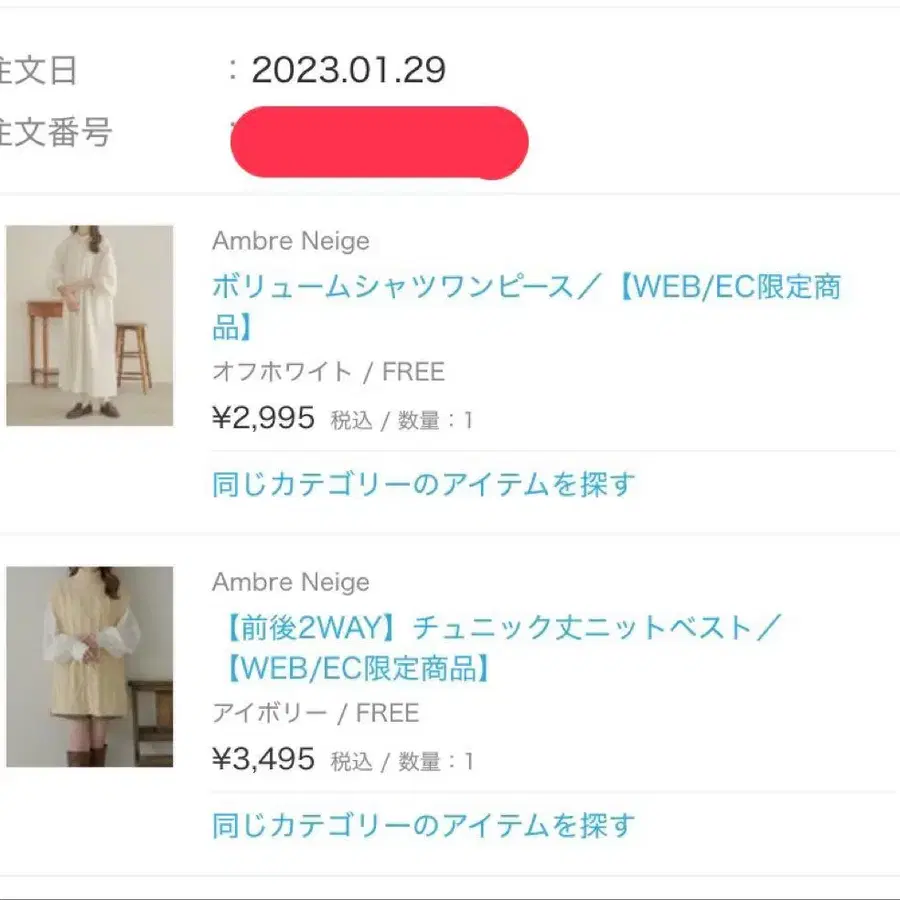Click the Ambre Neige brand above the shirt dress
900x900 pixels.
tap(291, 241)
